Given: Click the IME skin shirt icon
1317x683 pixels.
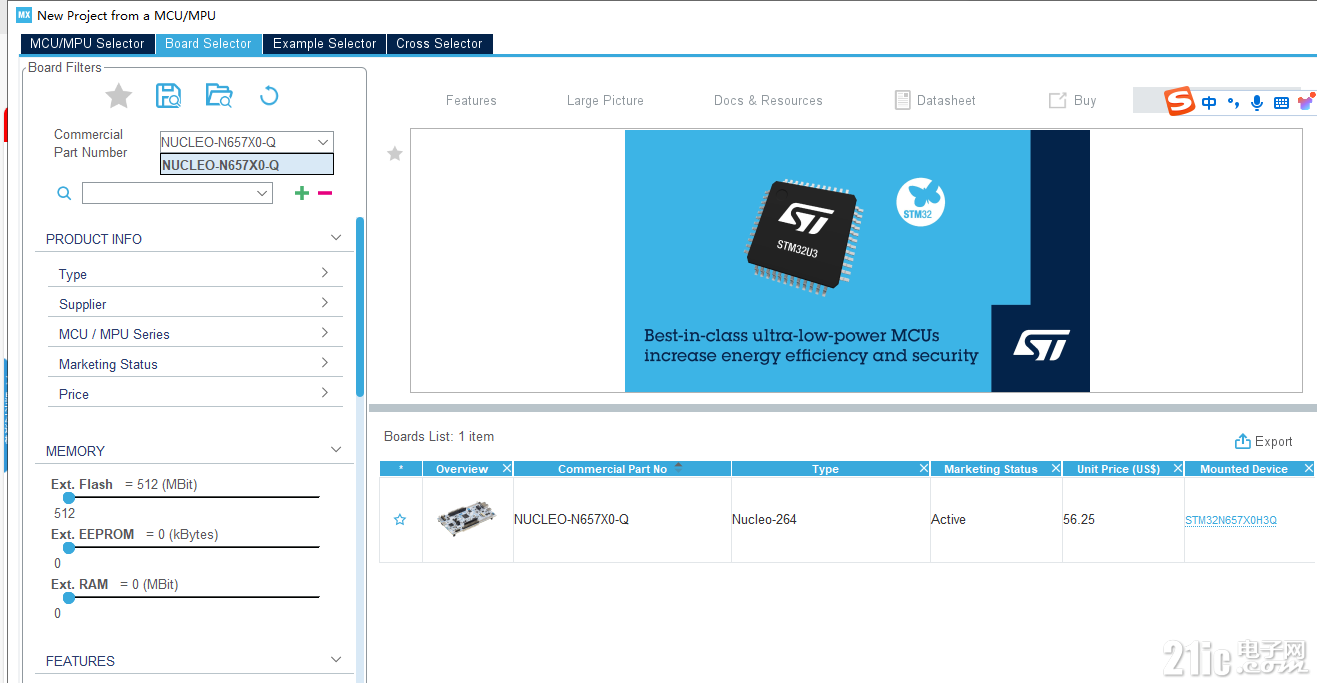Looking at the screenshot, I should click(x=1305, y=102).
